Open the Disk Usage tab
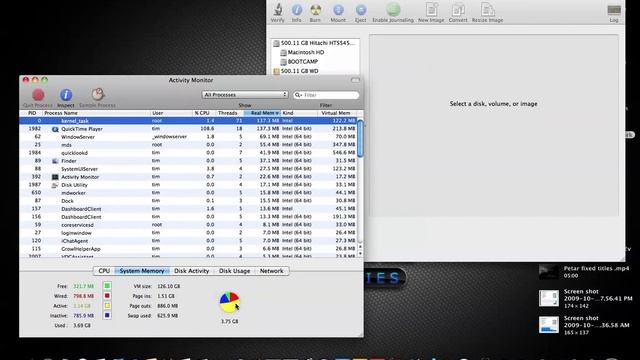Viewport: 640px width, 360px height. (234, 271)
